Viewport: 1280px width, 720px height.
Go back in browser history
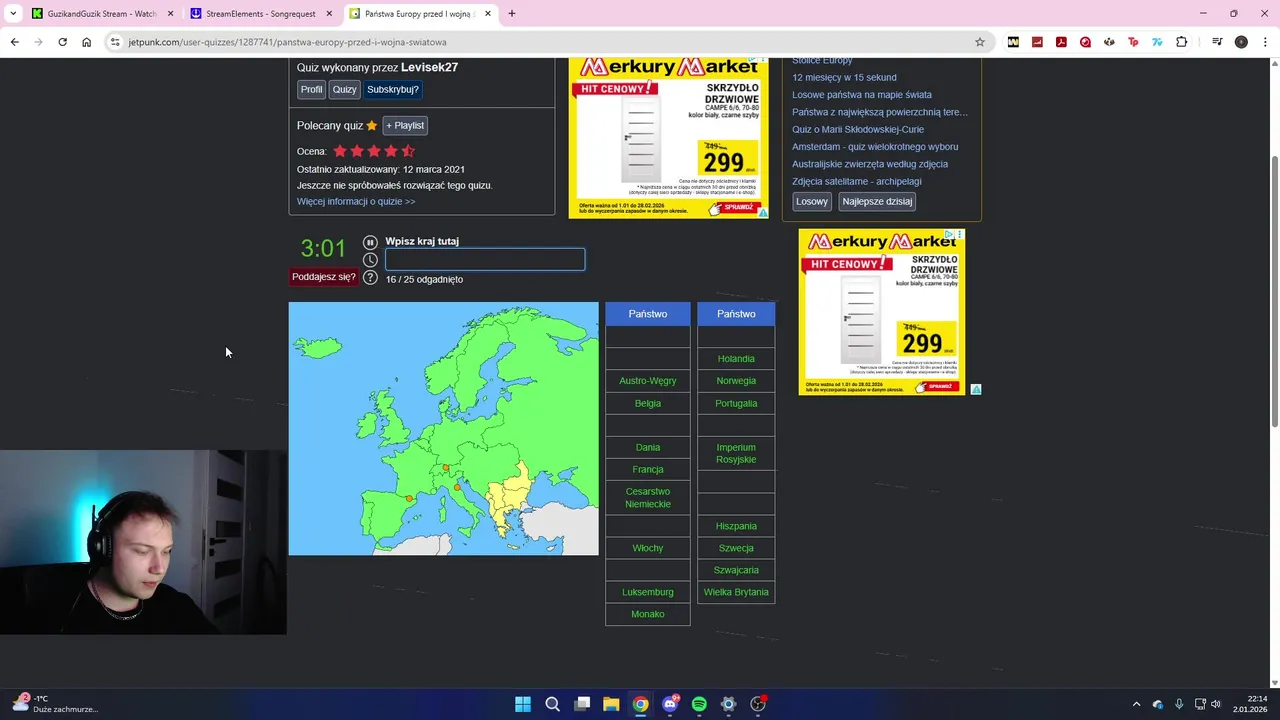coord(14,42)
